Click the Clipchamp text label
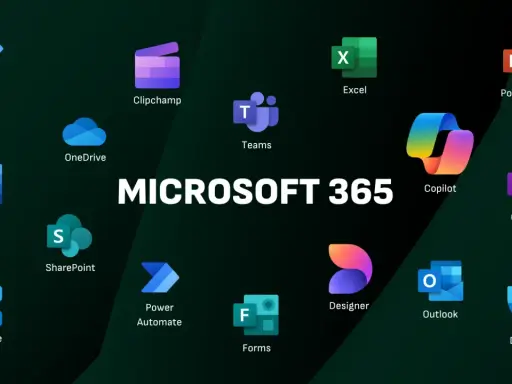 [157, 100]
